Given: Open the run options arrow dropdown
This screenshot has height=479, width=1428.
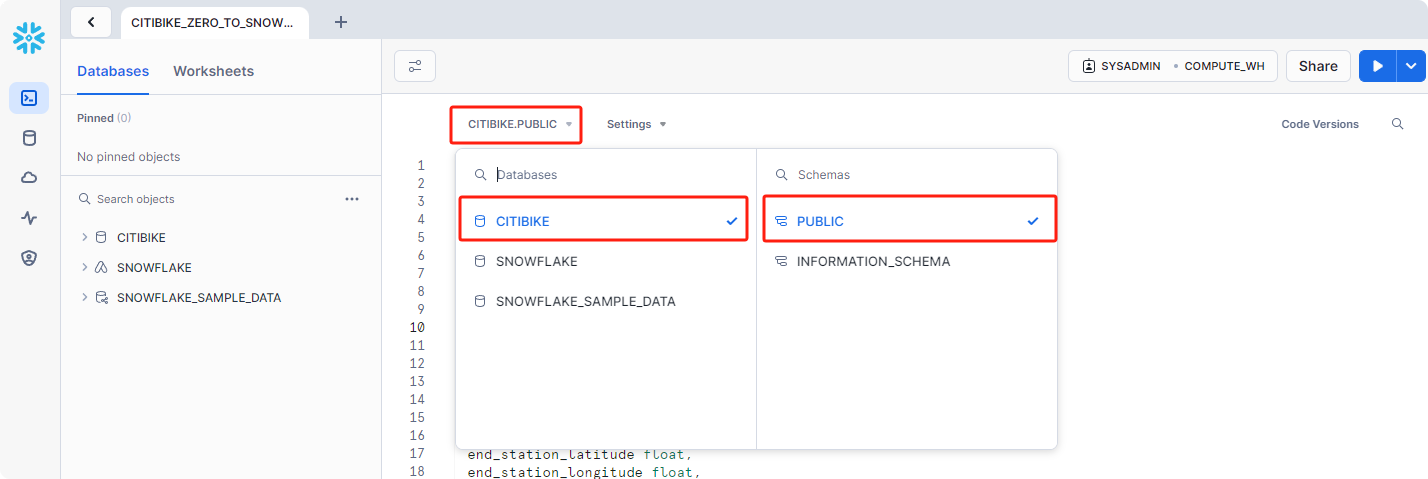Looking at the screenshot, I should pyautogui.click(x=1410, y=66).
